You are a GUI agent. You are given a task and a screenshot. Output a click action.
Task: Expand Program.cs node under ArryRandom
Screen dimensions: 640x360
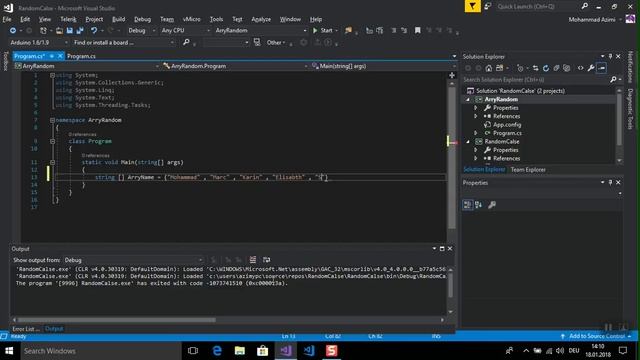pyautogui.click(x=476, y=133)
